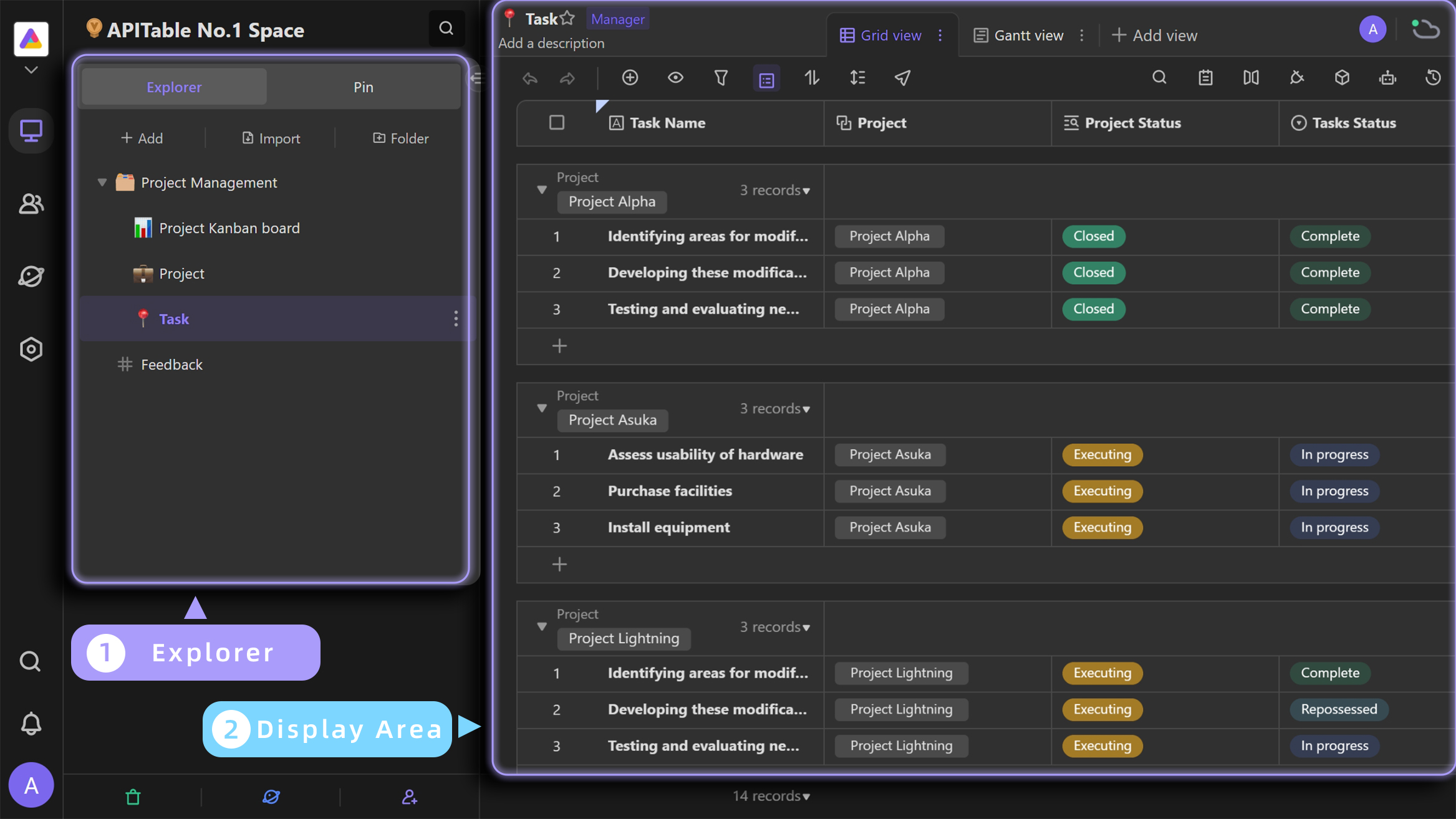
Task: Click the filter icon in toolbar
Action: (x=720, y=78)
